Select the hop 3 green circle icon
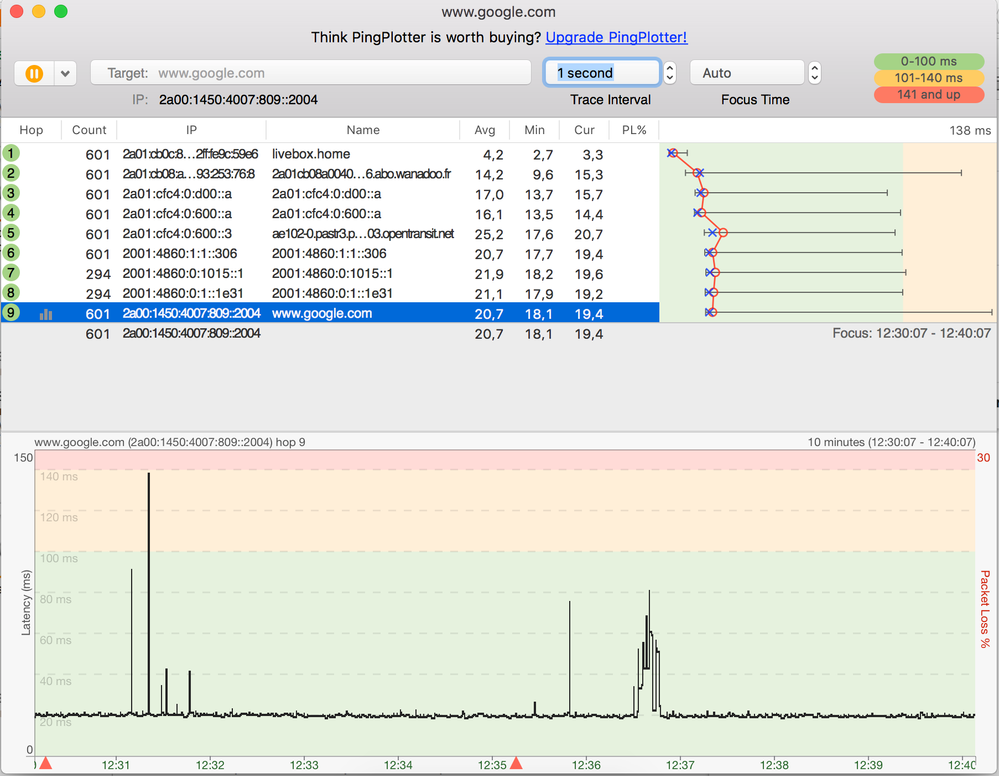This screenshot has height=776, width=999. pyautogui.click(x=11, y=193)
